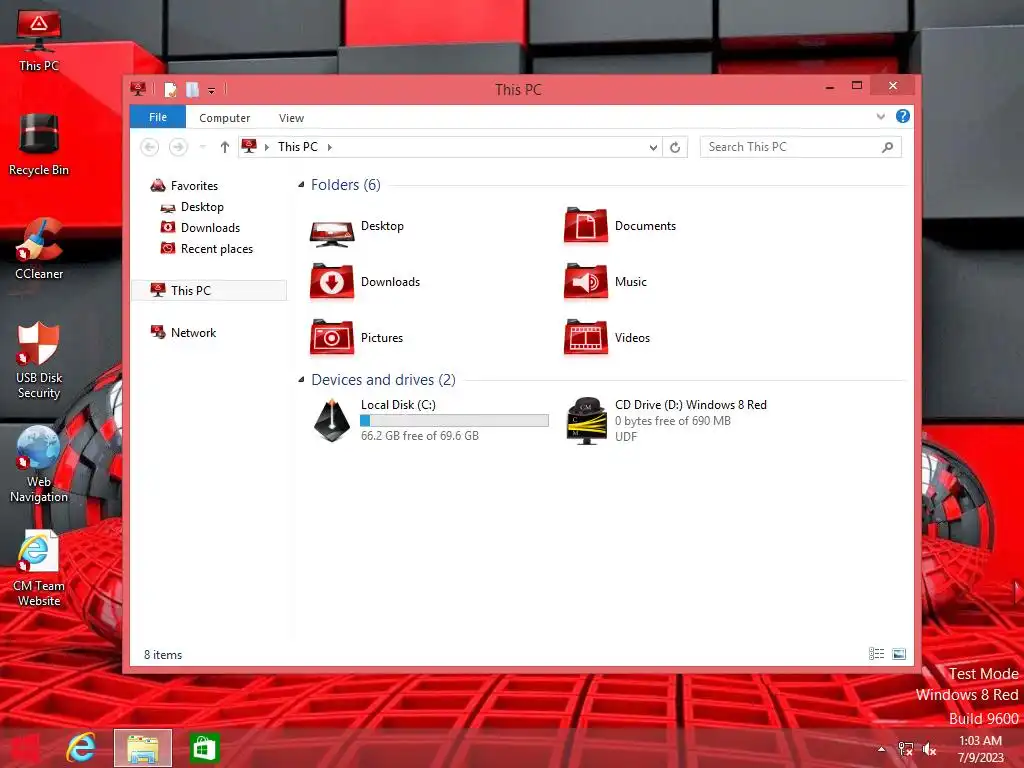Open Customize Quick Access Toolbar dropdown

[212, 90]
